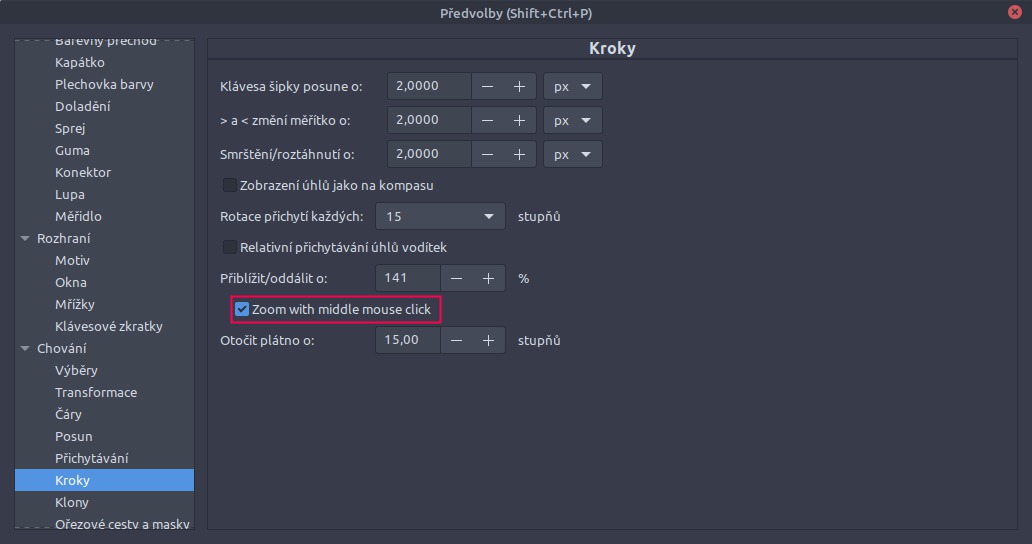
Task: Open Rotace přichytí každých dropdown
Action: pyautogui.click(x=440, y=216)
